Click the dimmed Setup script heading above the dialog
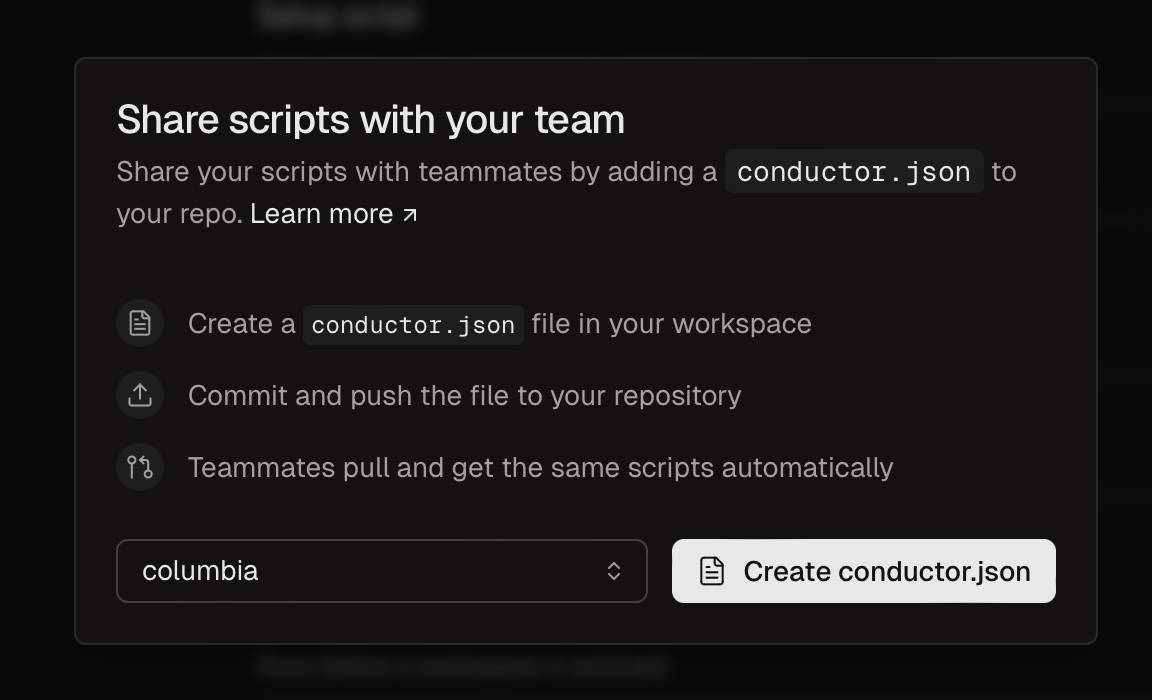This screenshot has height=700, width=1152. 340,16
